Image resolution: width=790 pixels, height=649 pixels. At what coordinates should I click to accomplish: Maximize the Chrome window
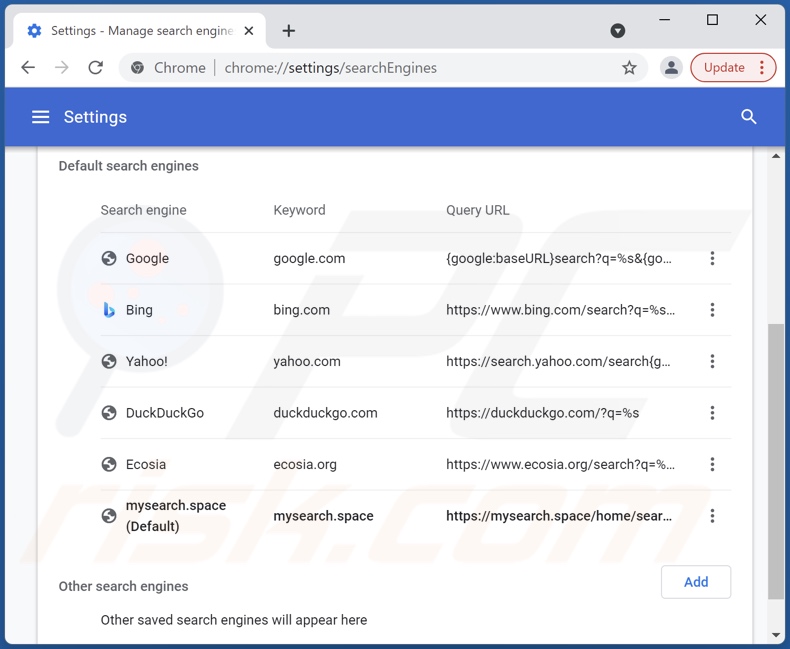coord(712,20)
